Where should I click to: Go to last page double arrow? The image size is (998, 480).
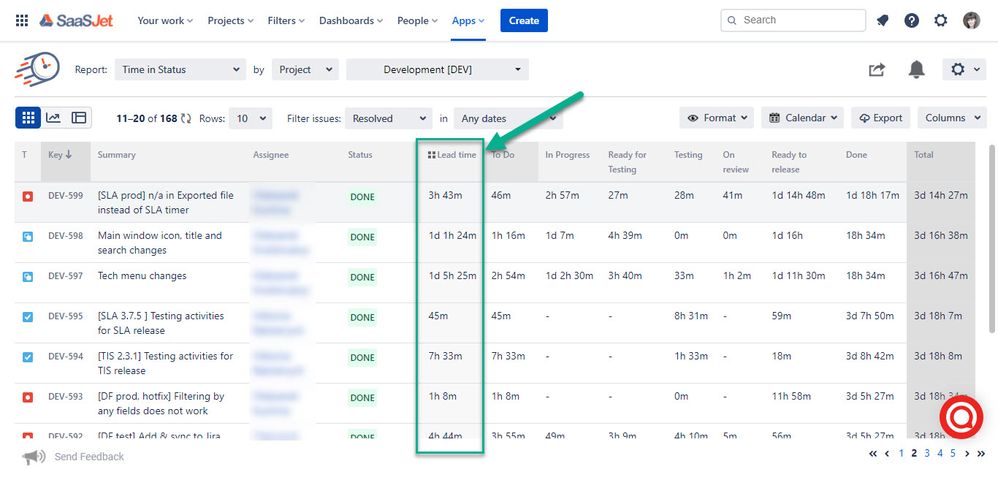click(x=981, y=454)
